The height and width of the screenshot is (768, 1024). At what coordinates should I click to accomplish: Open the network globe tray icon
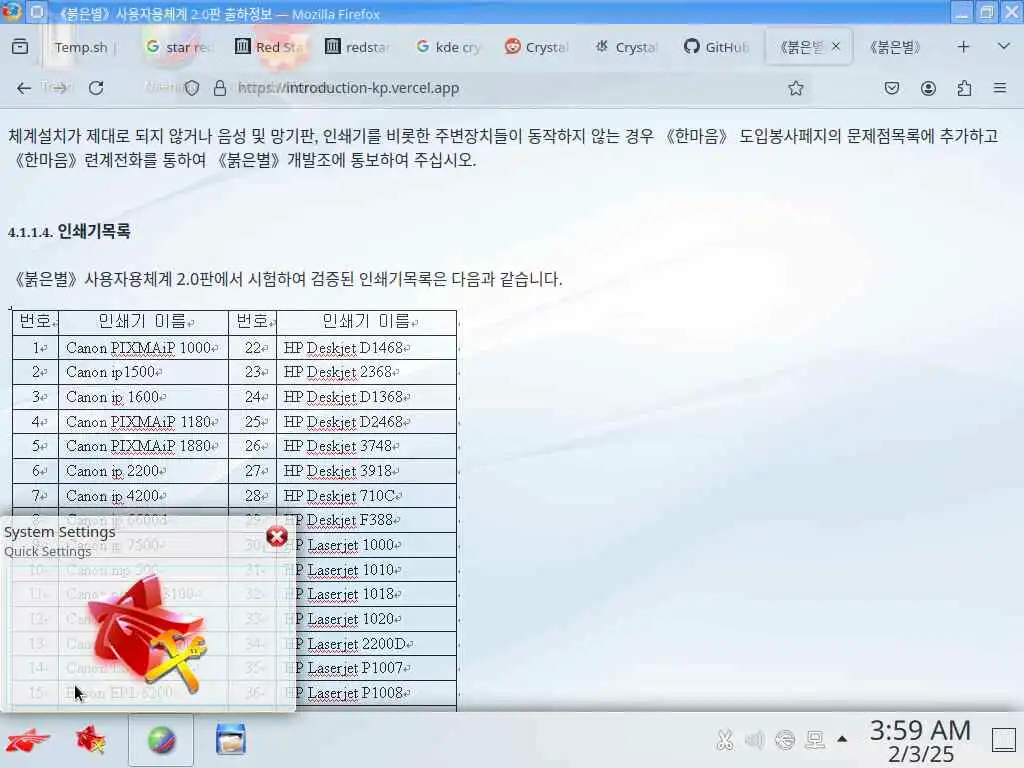pos(785,740)
